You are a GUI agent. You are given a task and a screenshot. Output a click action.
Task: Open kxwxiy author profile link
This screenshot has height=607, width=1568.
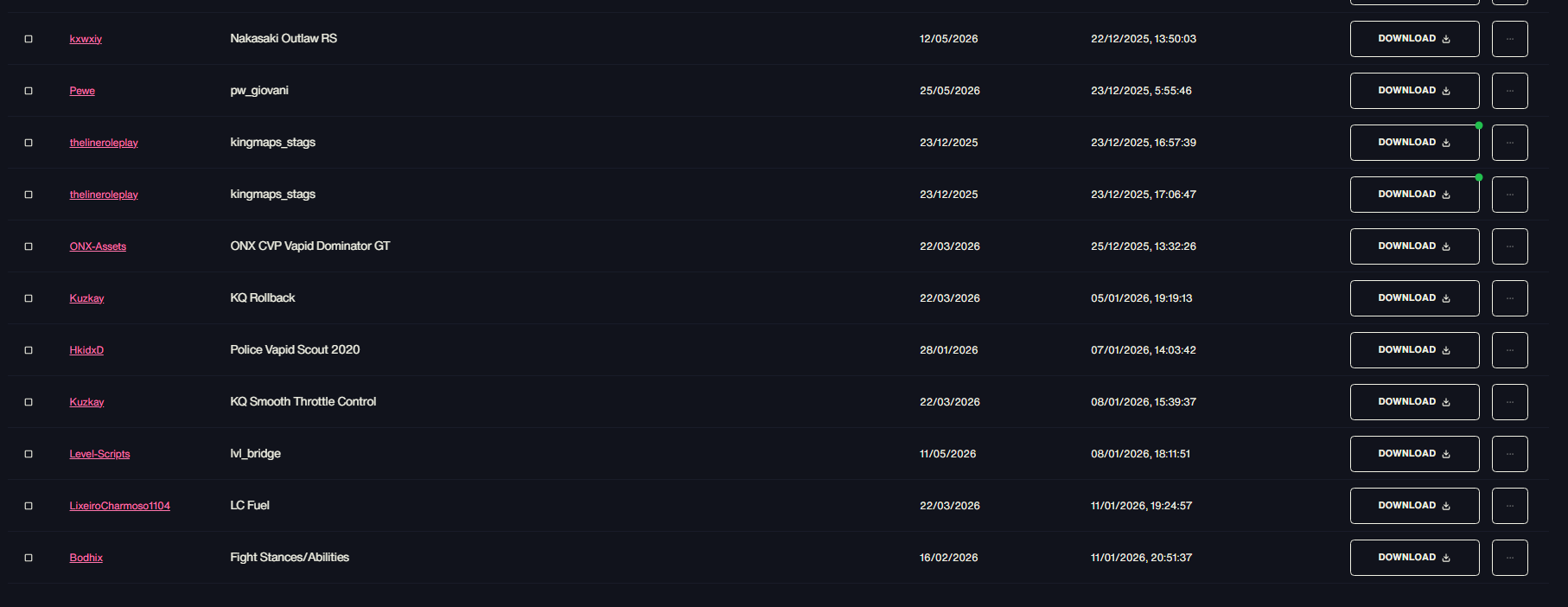86,39
